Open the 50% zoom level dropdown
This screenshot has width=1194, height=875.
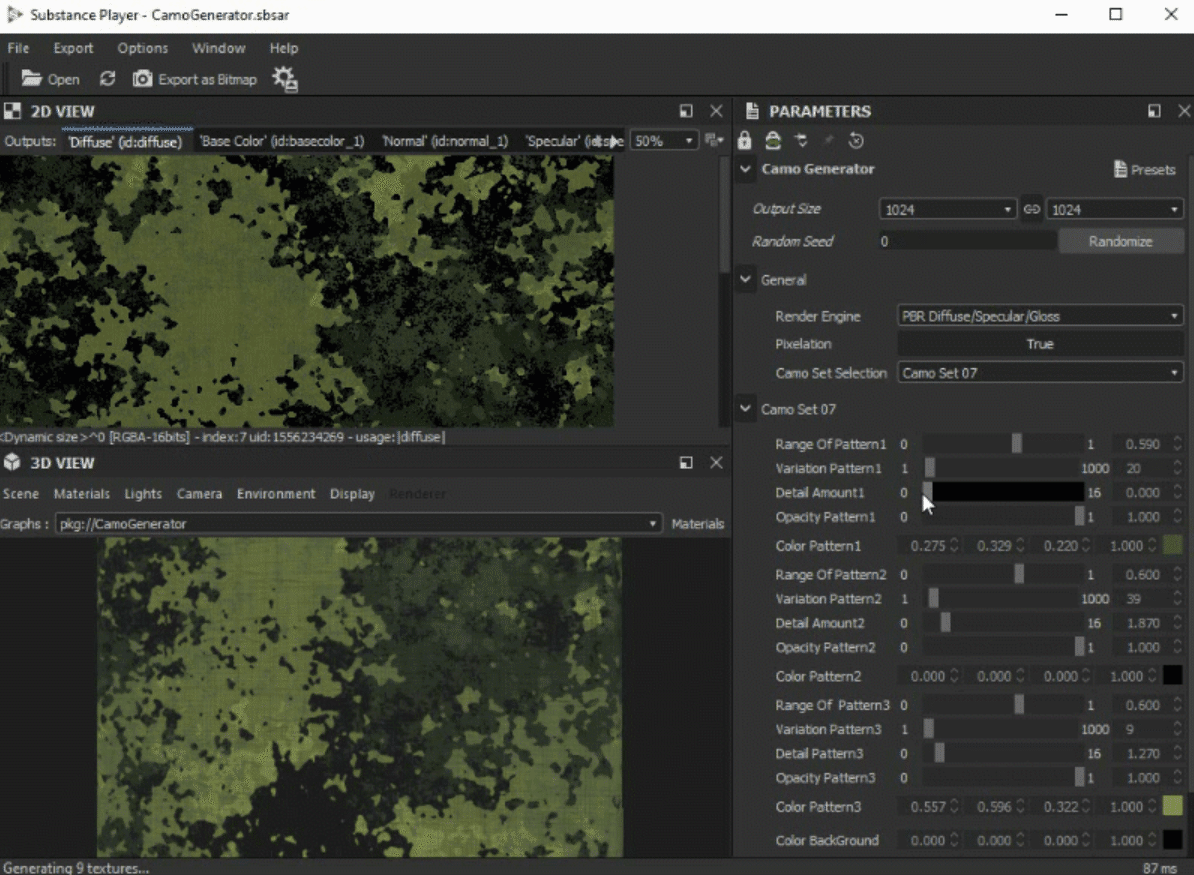663,141
